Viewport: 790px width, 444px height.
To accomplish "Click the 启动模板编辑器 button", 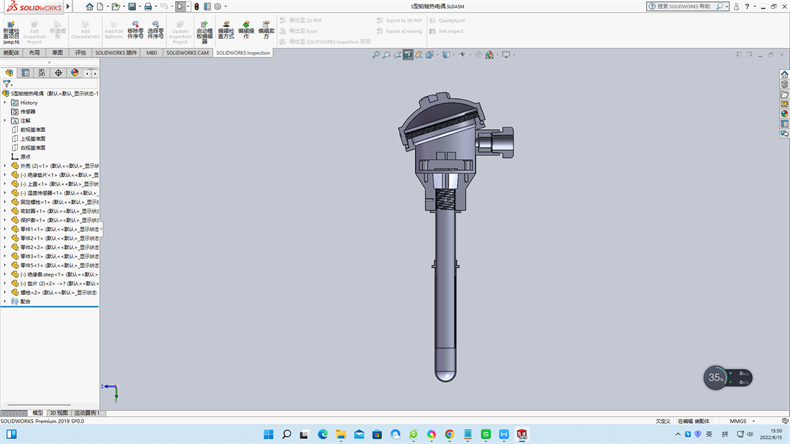I will click(204, 32).
